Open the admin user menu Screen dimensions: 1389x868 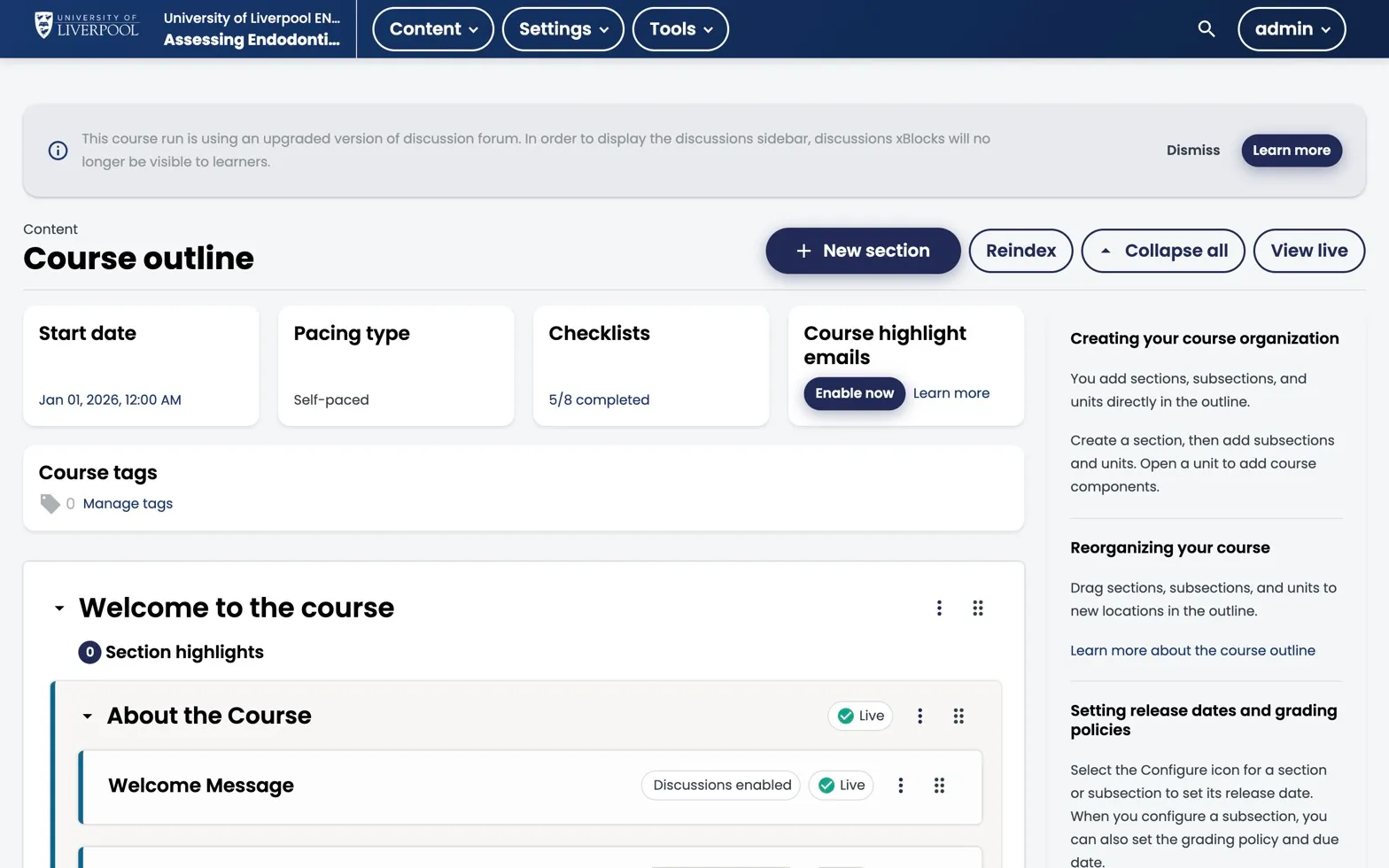point(1292,29)
